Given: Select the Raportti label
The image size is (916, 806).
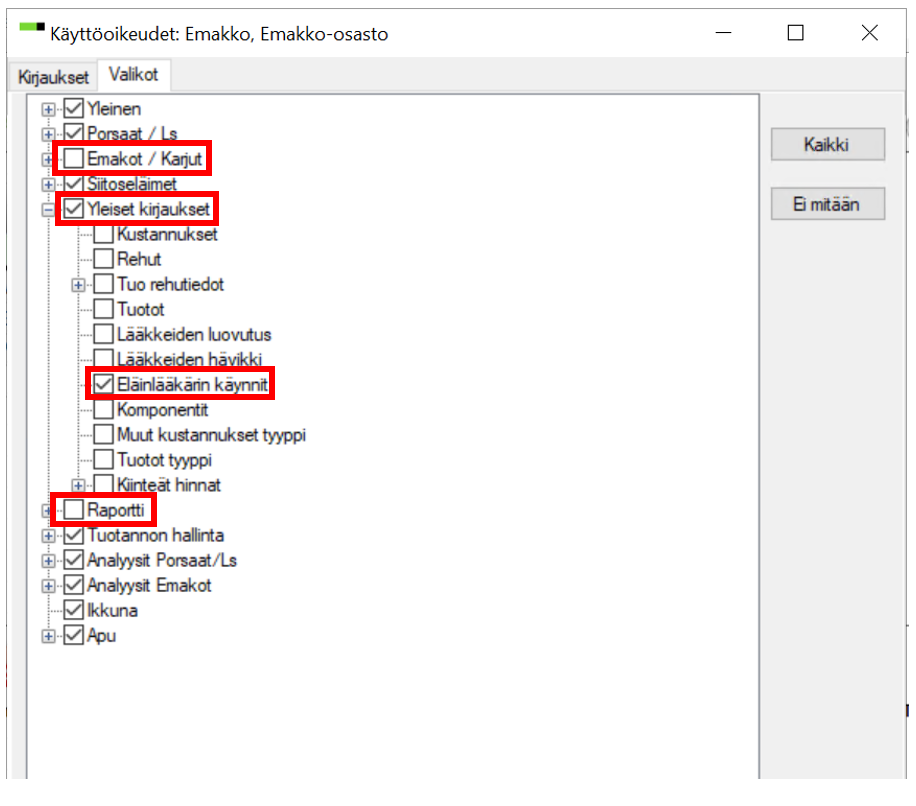Looking at the screenshot, I should 115,510.
